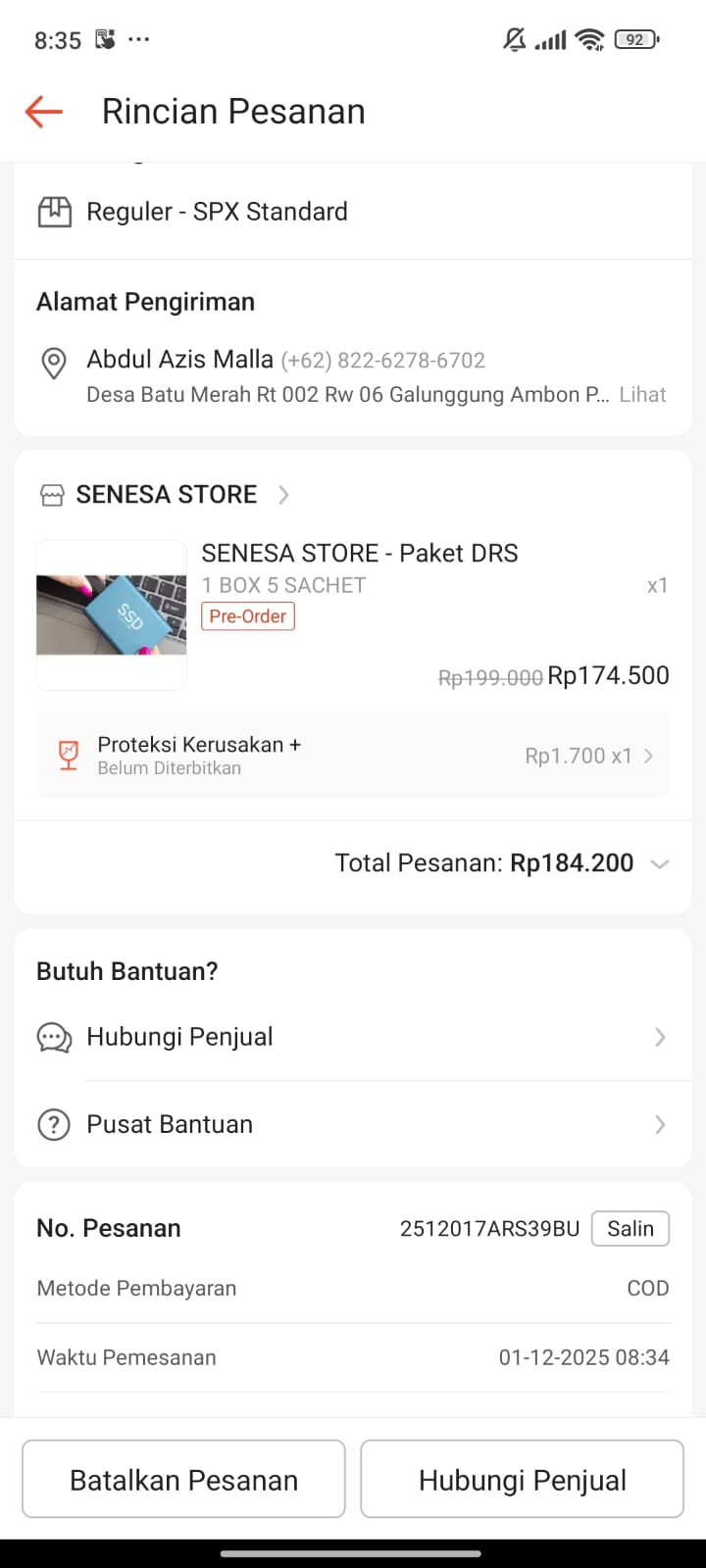Copy order number with Salin button
Image resolution: width=706 pixels, height=1568 pixels.
point(630,1229)
